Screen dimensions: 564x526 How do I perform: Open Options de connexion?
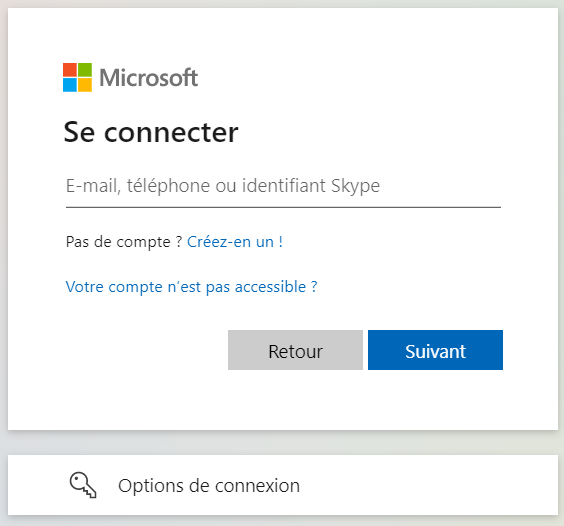[x=283, y=485]
